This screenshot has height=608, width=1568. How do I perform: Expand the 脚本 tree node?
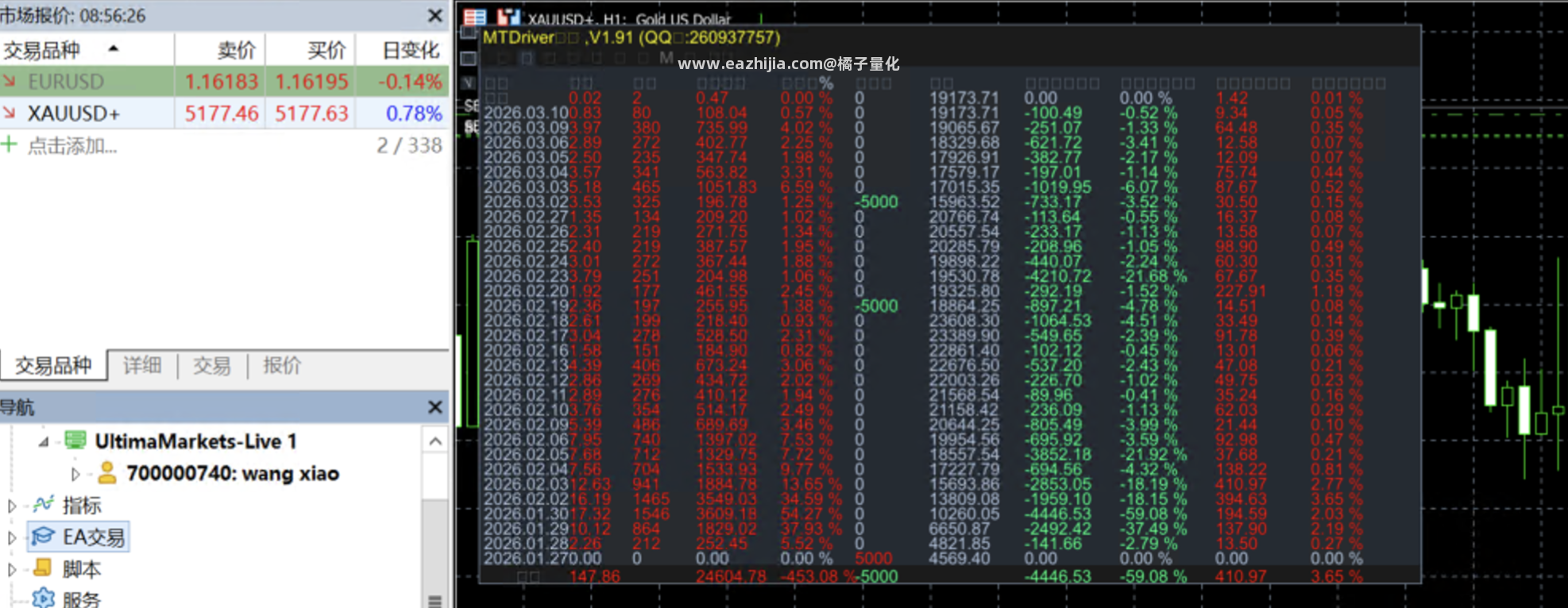pos(11,569)
